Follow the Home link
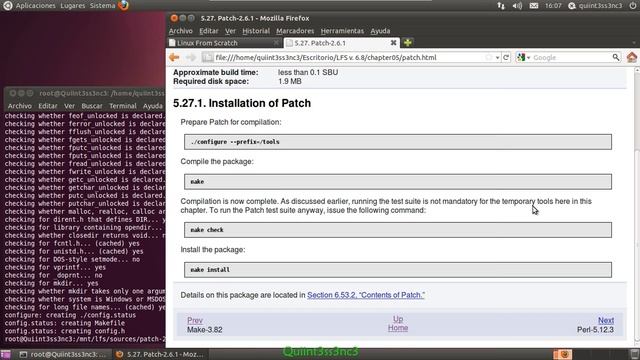Image resolution: width=640 pixels, height=360 pixels. coord(398,328)
